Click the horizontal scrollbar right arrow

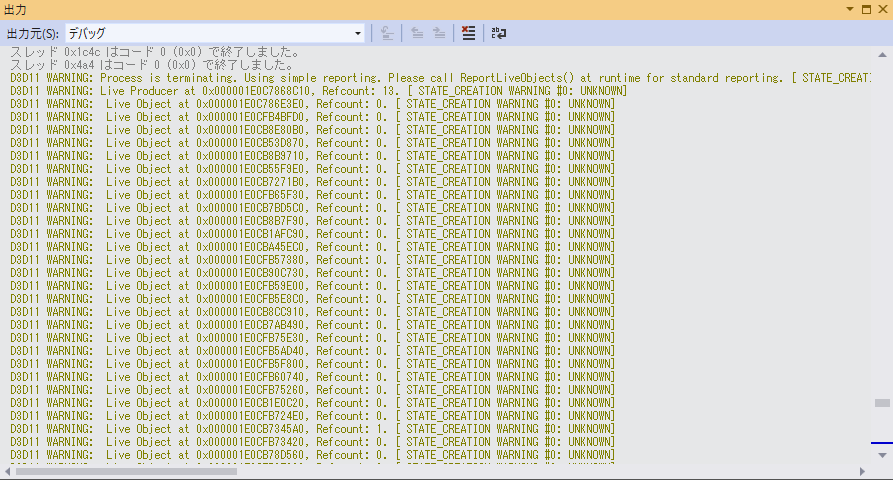pos(862,471)
